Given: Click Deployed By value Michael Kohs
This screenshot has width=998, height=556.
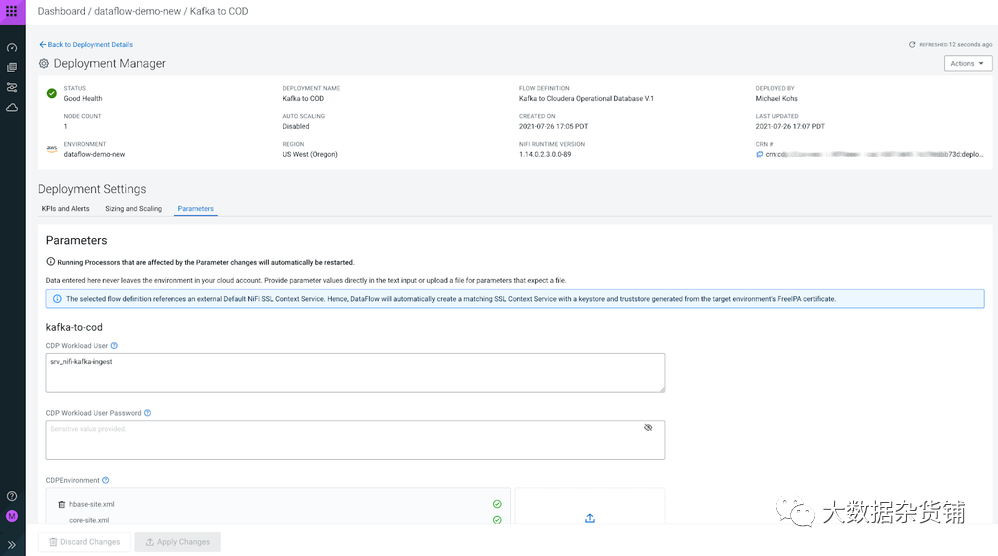Looking at the screenshot, I should pos(777,99).
